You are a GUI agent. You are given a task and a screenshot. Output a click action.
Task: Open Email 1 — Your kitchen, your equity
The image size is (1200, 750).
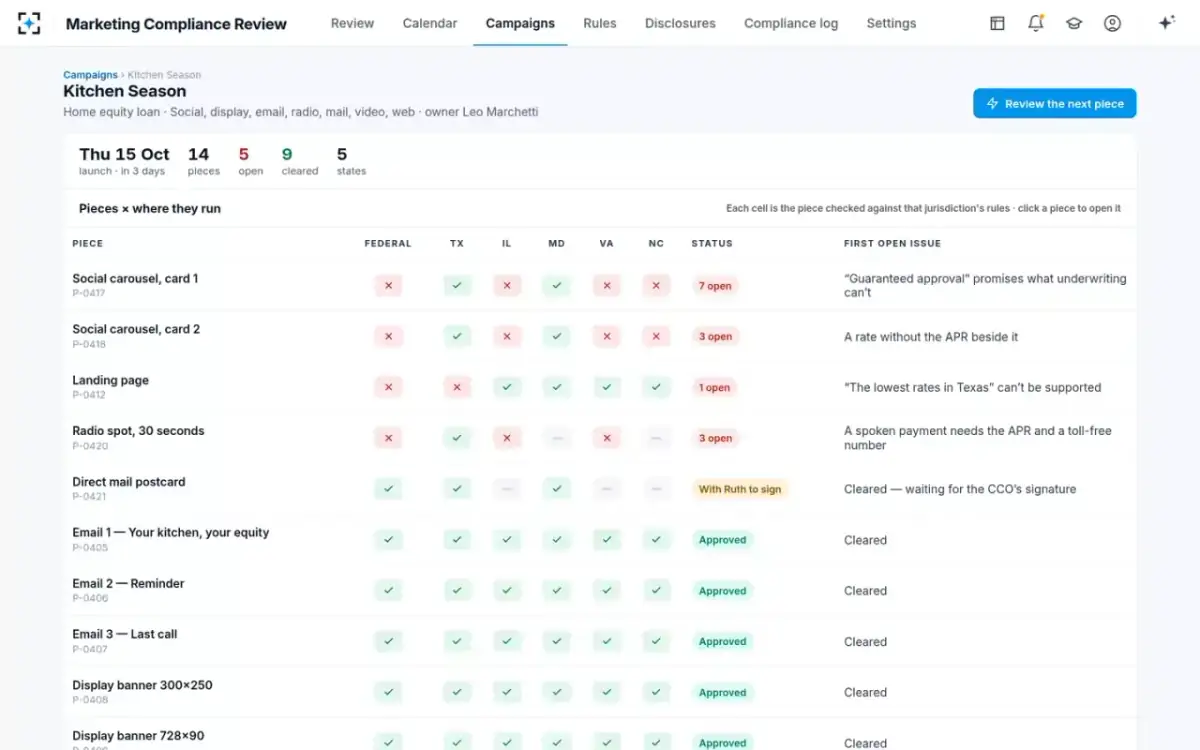[x=171, y=533]
